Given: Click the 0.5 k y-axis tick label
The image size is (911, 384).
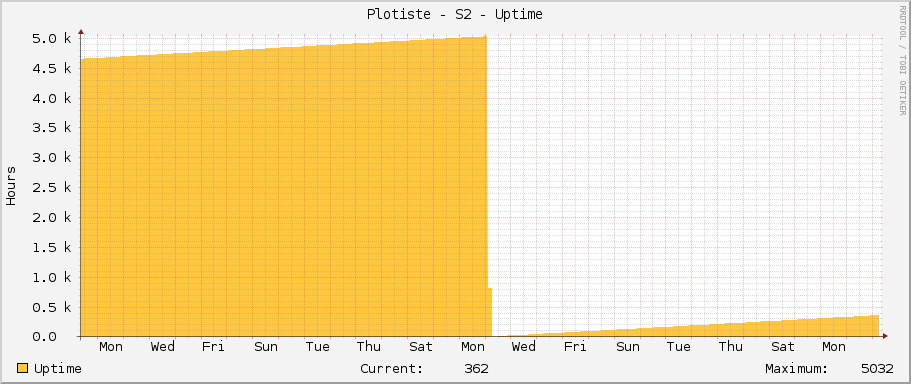Looking at the screenshot, I should point(52,307).
